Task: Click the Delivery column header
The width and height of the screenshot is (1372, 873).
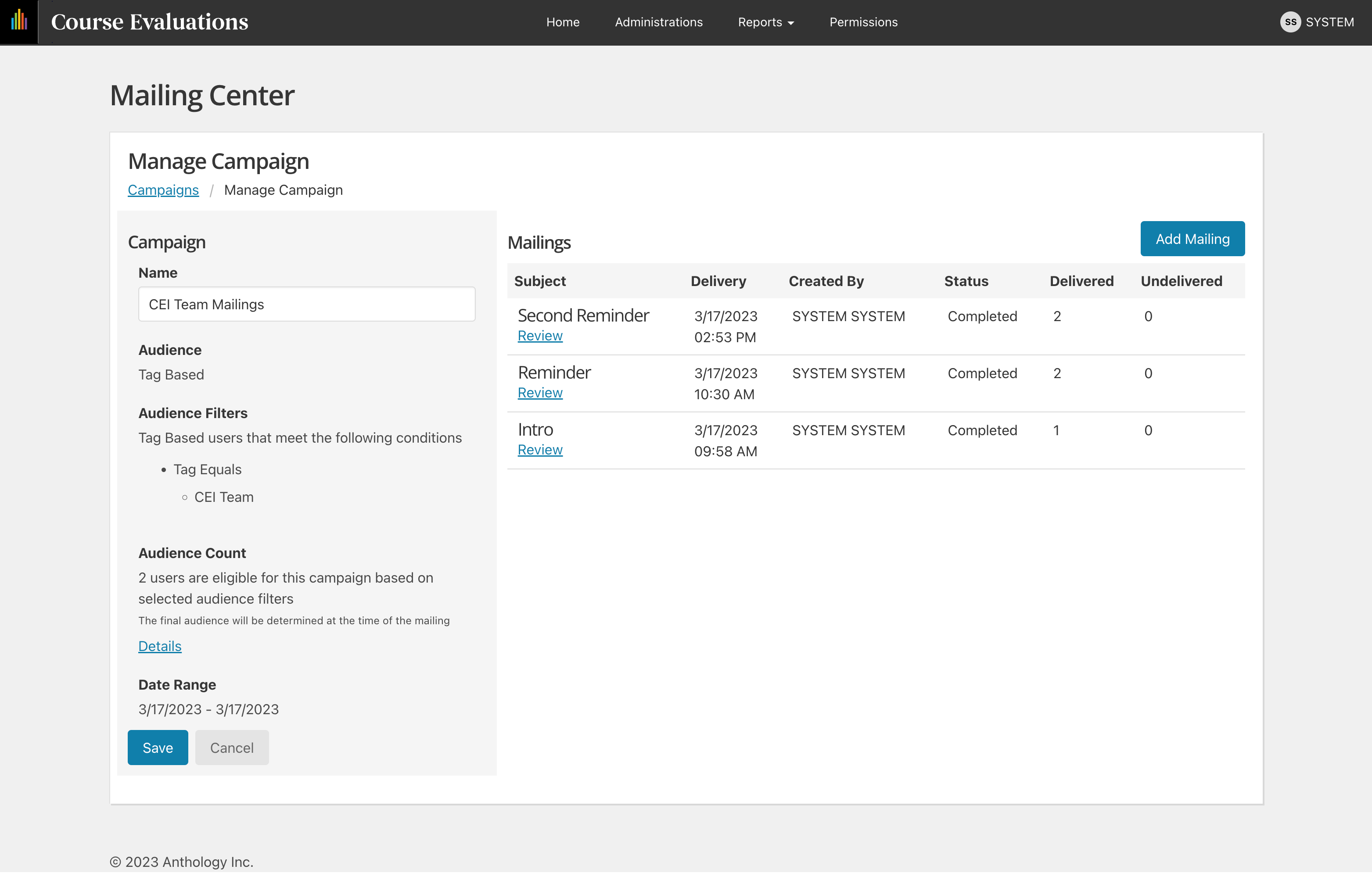Action: click(718, 281)
